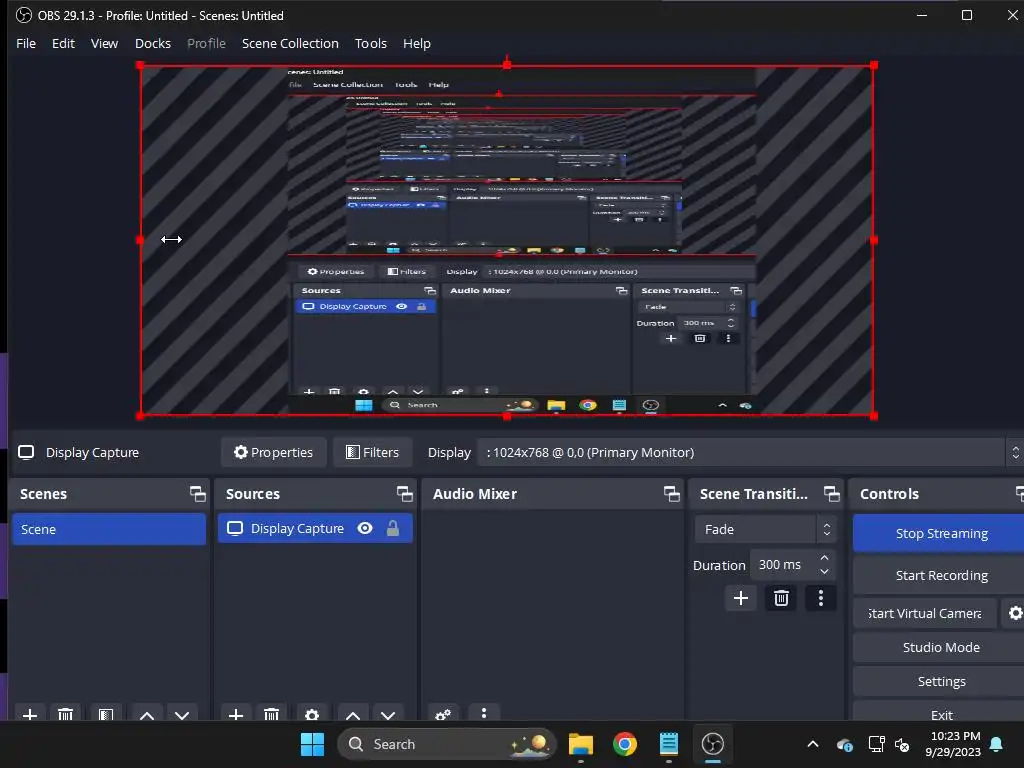Open notification bell in system tray

click(997, 744)
